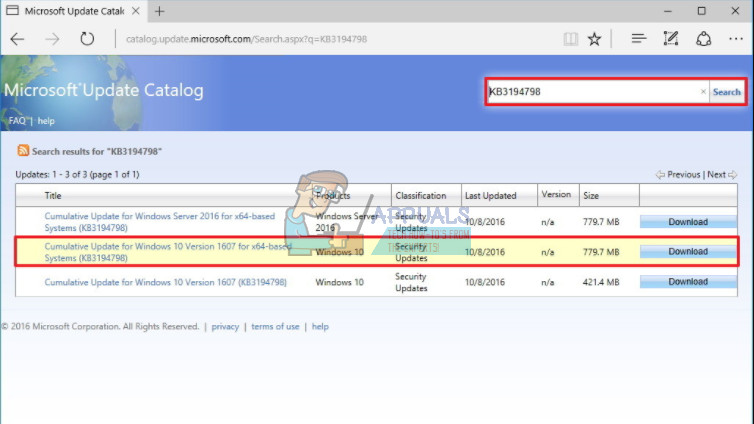Download the 421.4 MB Windows 10 update
Screen dimensions: 754x424
tap(688, 282)
